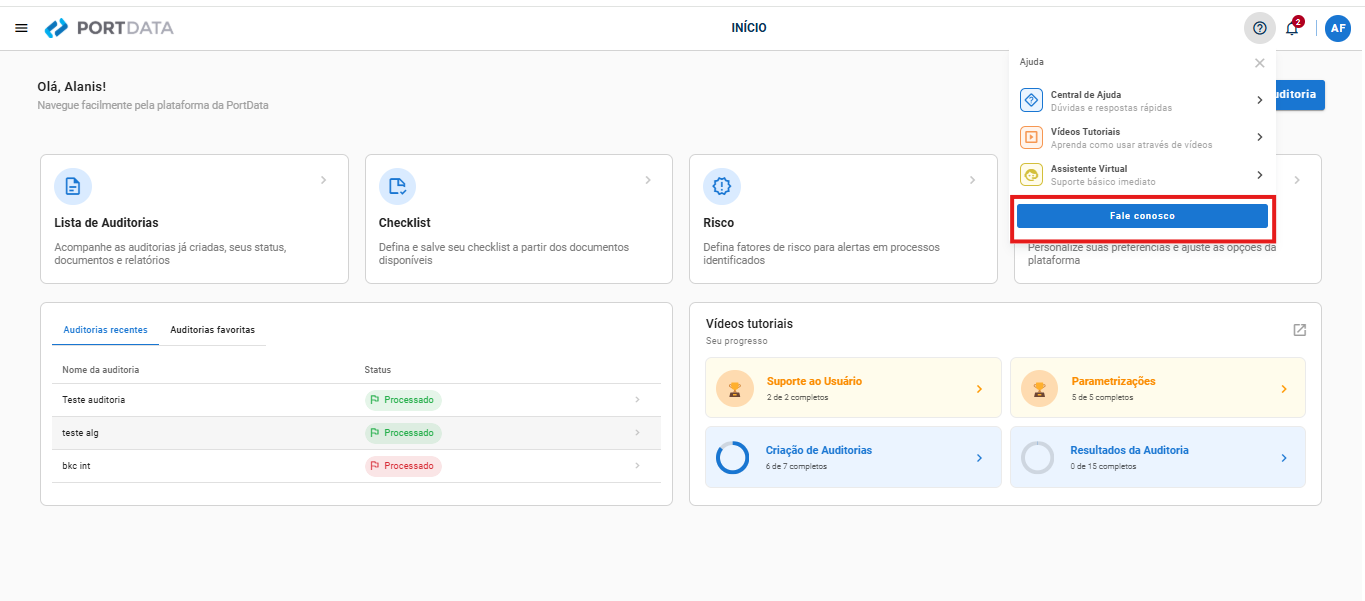Click green Processado status of teste alg
Viewport: 1365px width, 601px height.
click(402, 433)
